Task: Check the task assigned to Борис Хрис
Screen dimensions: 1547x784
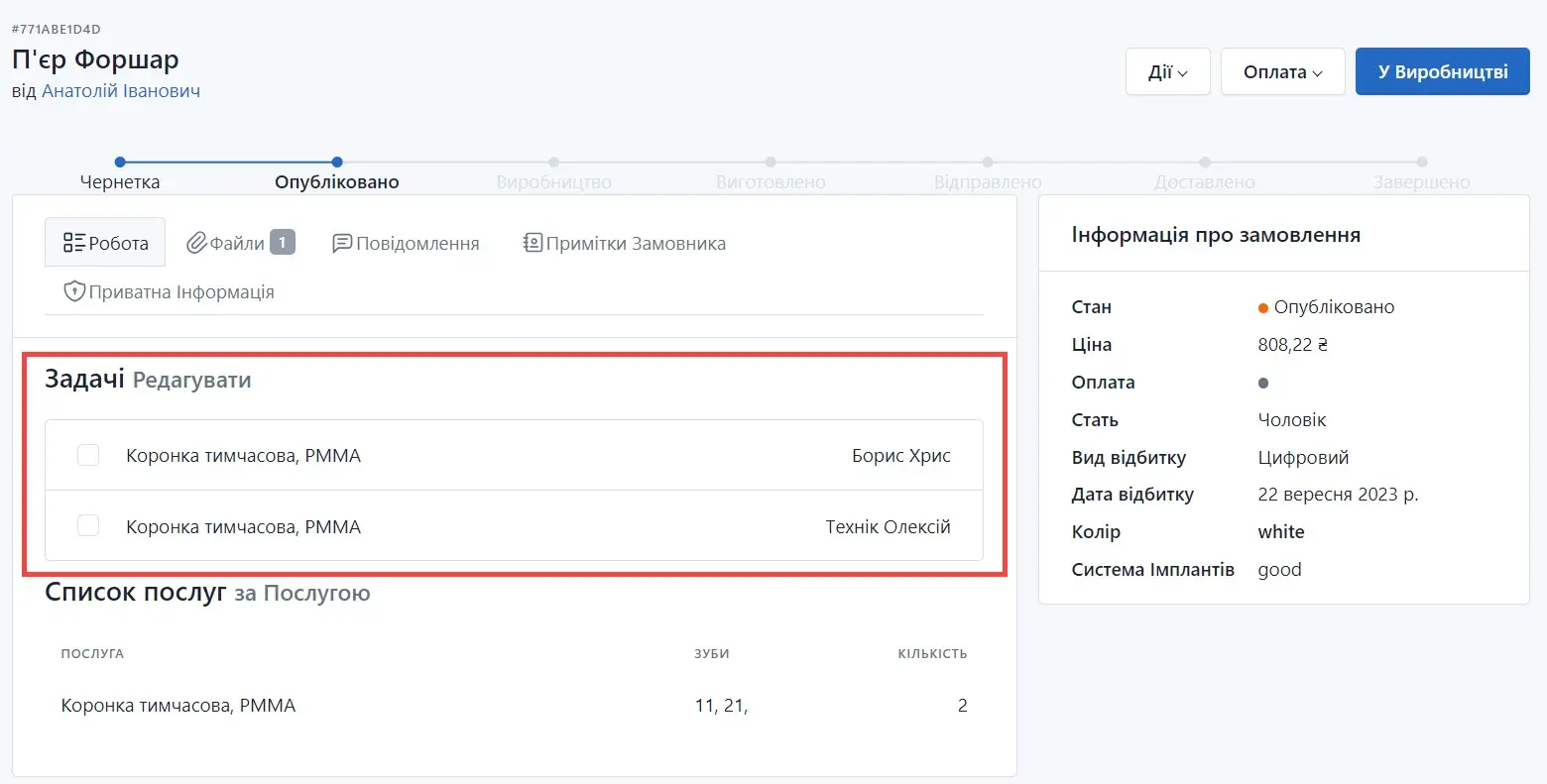Action: click(x=88, y=455)
